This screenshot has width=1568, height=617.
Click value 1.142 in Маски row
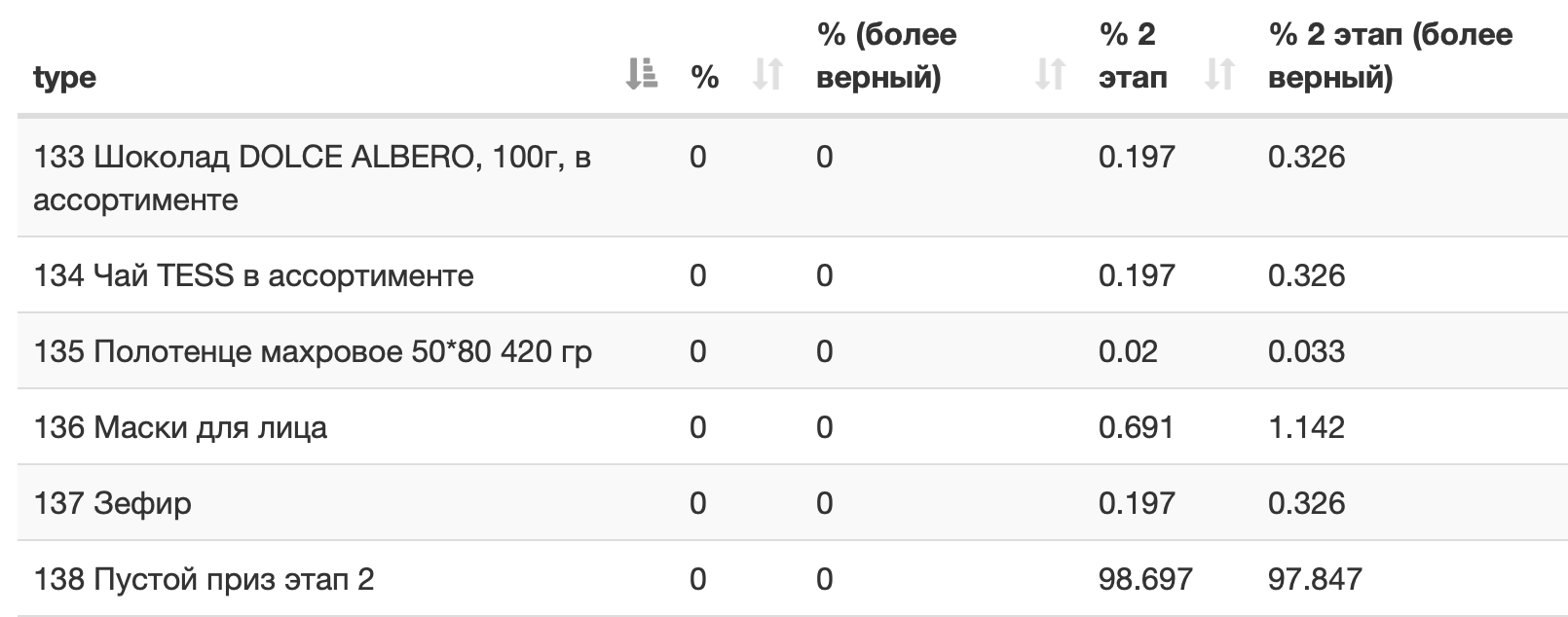(x=1306, y=427)
